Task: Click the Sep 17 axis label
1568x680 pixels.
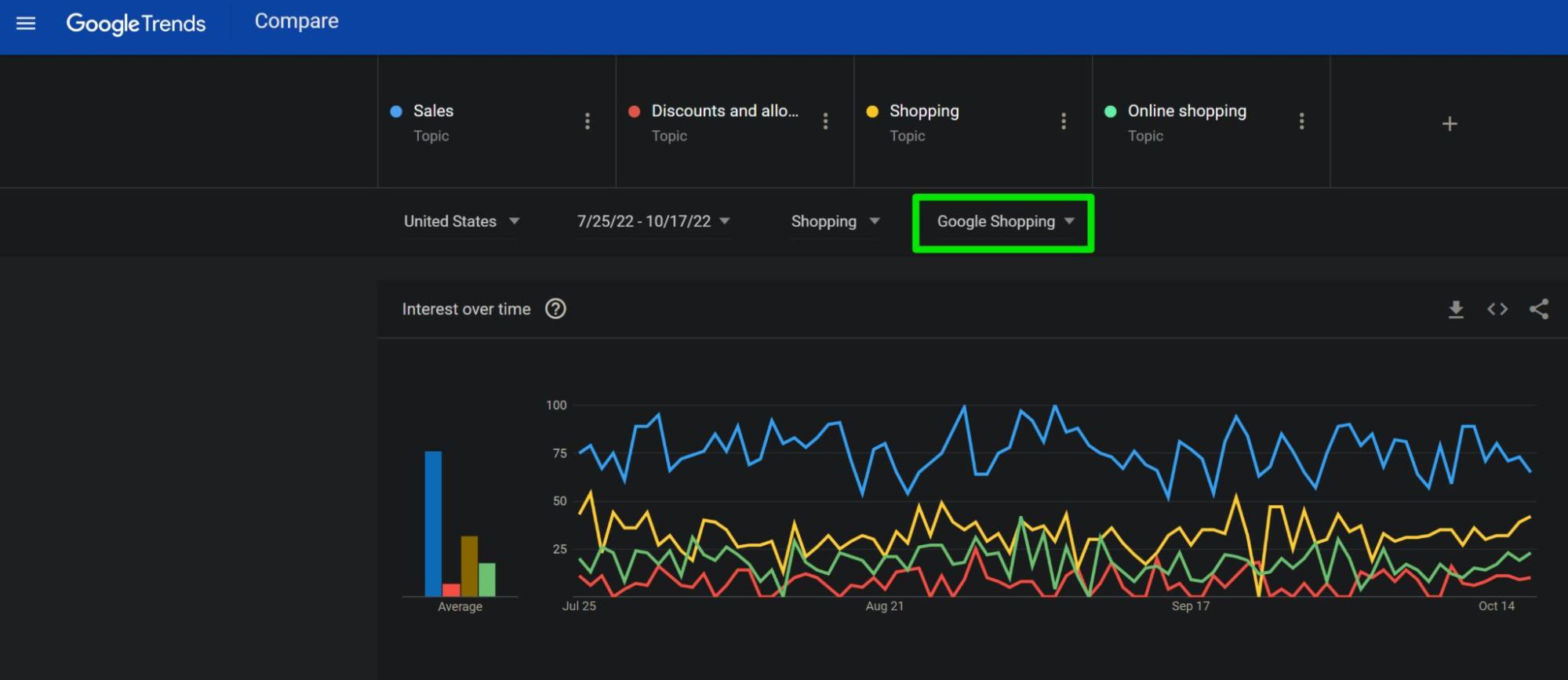Action: point(1191,606)
